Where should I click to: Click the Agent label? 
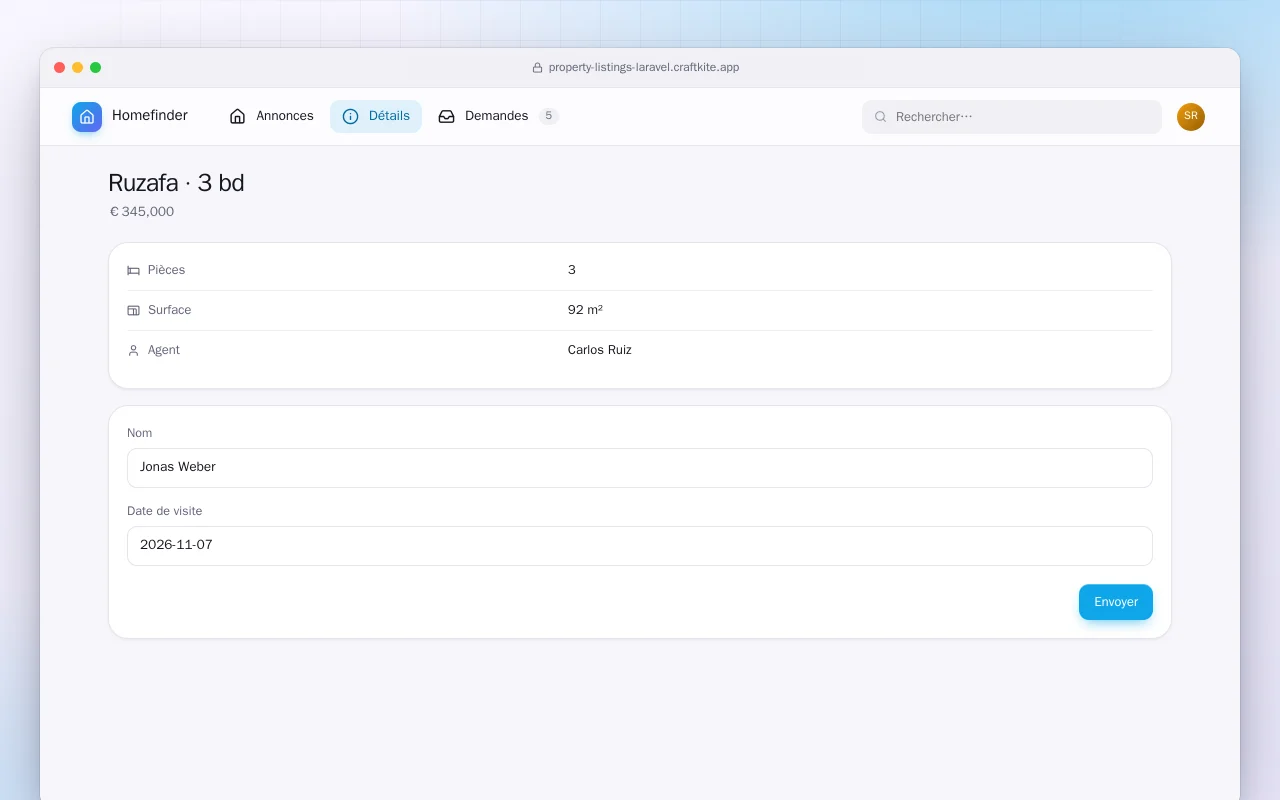[164, 350]
